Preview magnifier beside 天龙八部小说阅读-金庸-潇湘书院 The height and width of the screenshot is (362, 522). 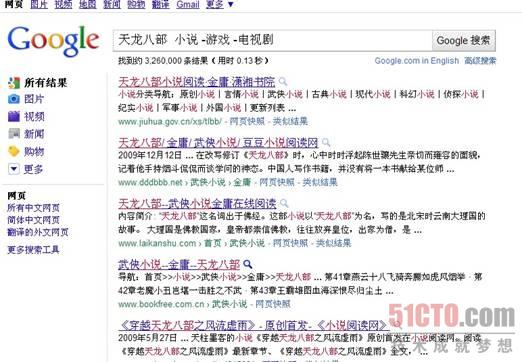283,81
